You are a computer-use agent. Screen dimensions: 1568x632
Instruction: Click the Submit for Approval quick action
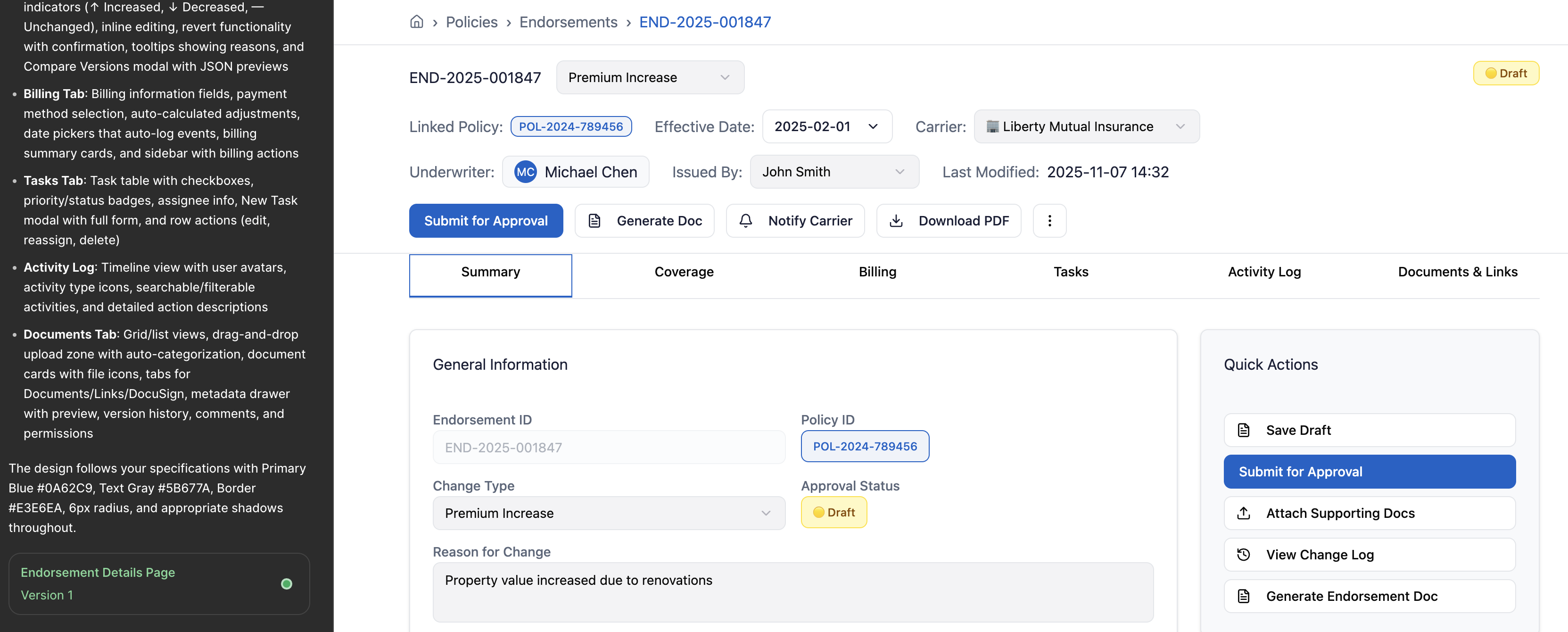coord(1369,471)
